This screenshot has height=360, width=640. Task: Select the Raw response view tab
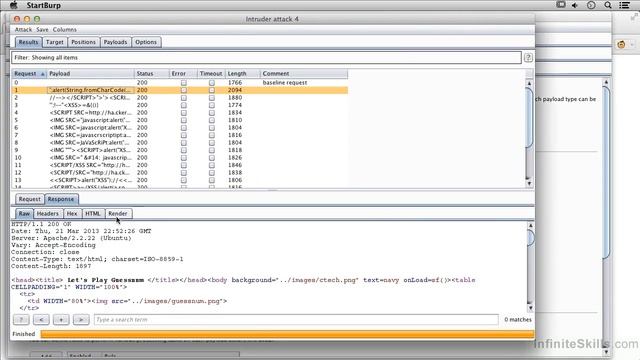point(24,213)
